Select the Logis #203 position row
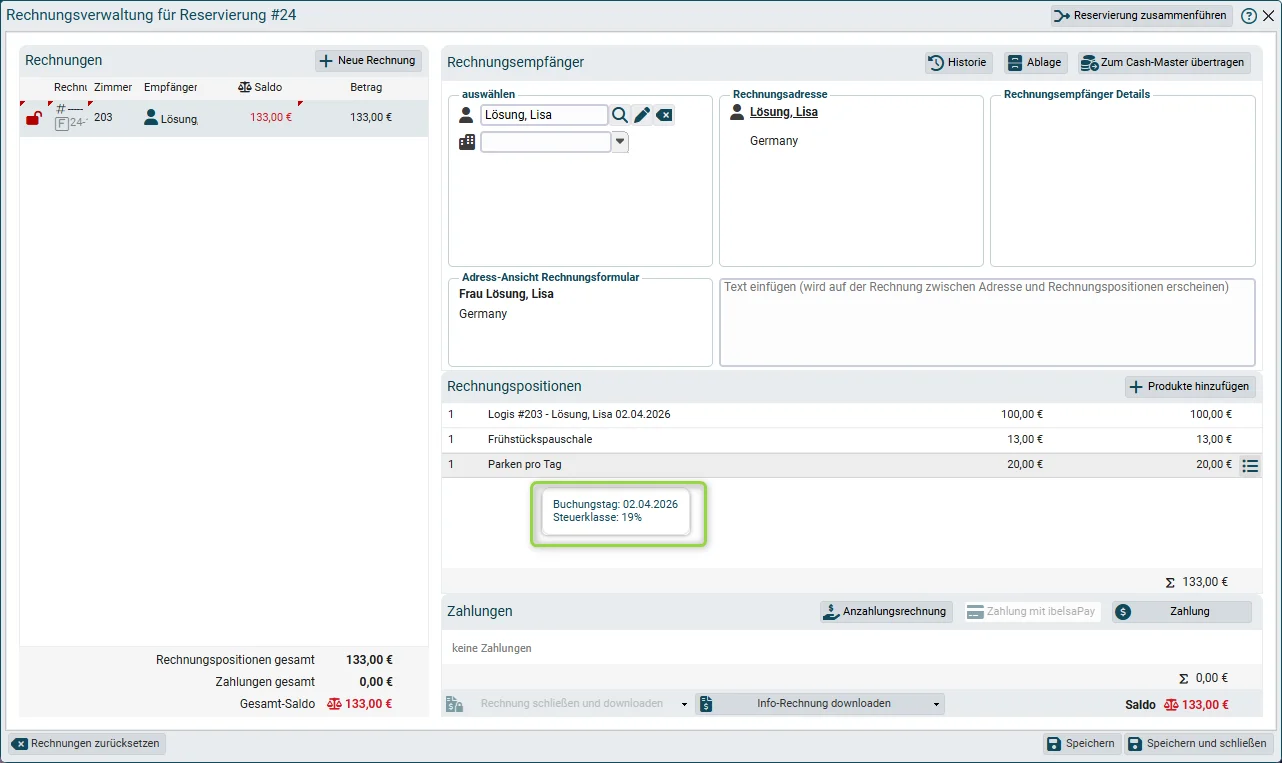Image resolution: width=1282 pixels, height=763 pixels. 852,415
